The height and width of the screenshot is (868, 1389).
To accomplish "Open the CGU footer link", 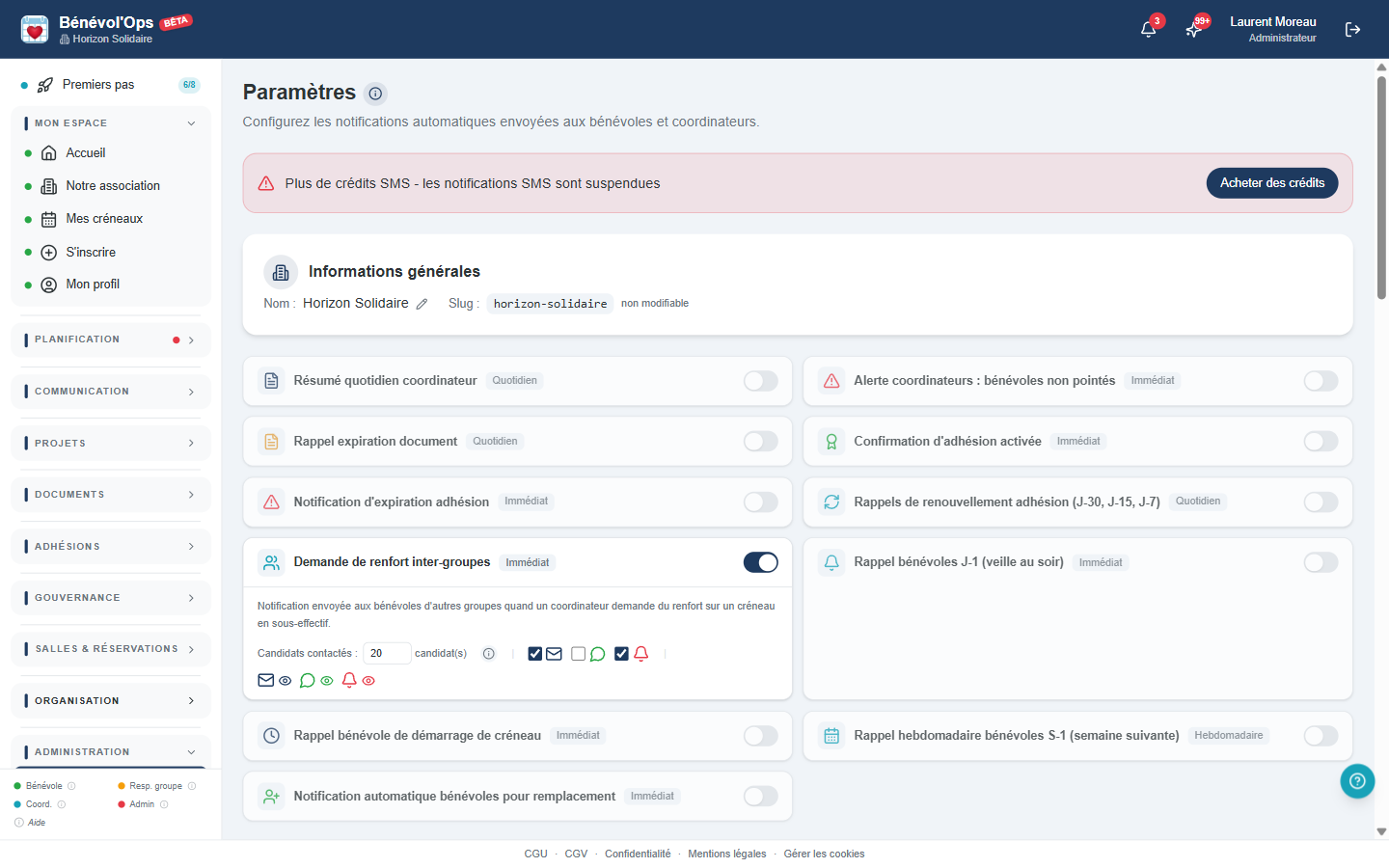I will [x=535, y=854].
